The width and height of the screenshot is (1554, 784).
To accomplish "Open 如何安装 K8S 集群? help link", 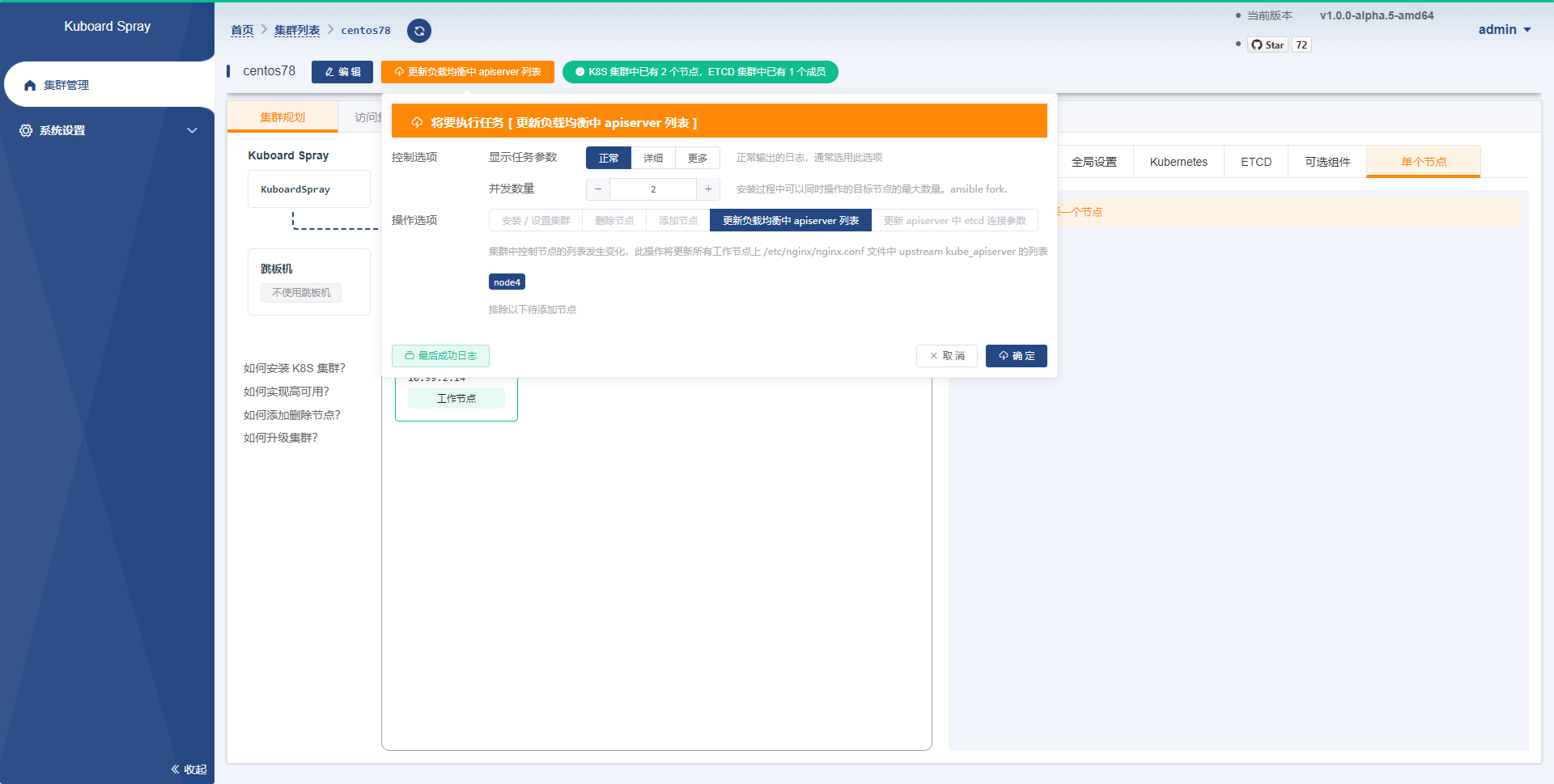I will tap(295, 368).
